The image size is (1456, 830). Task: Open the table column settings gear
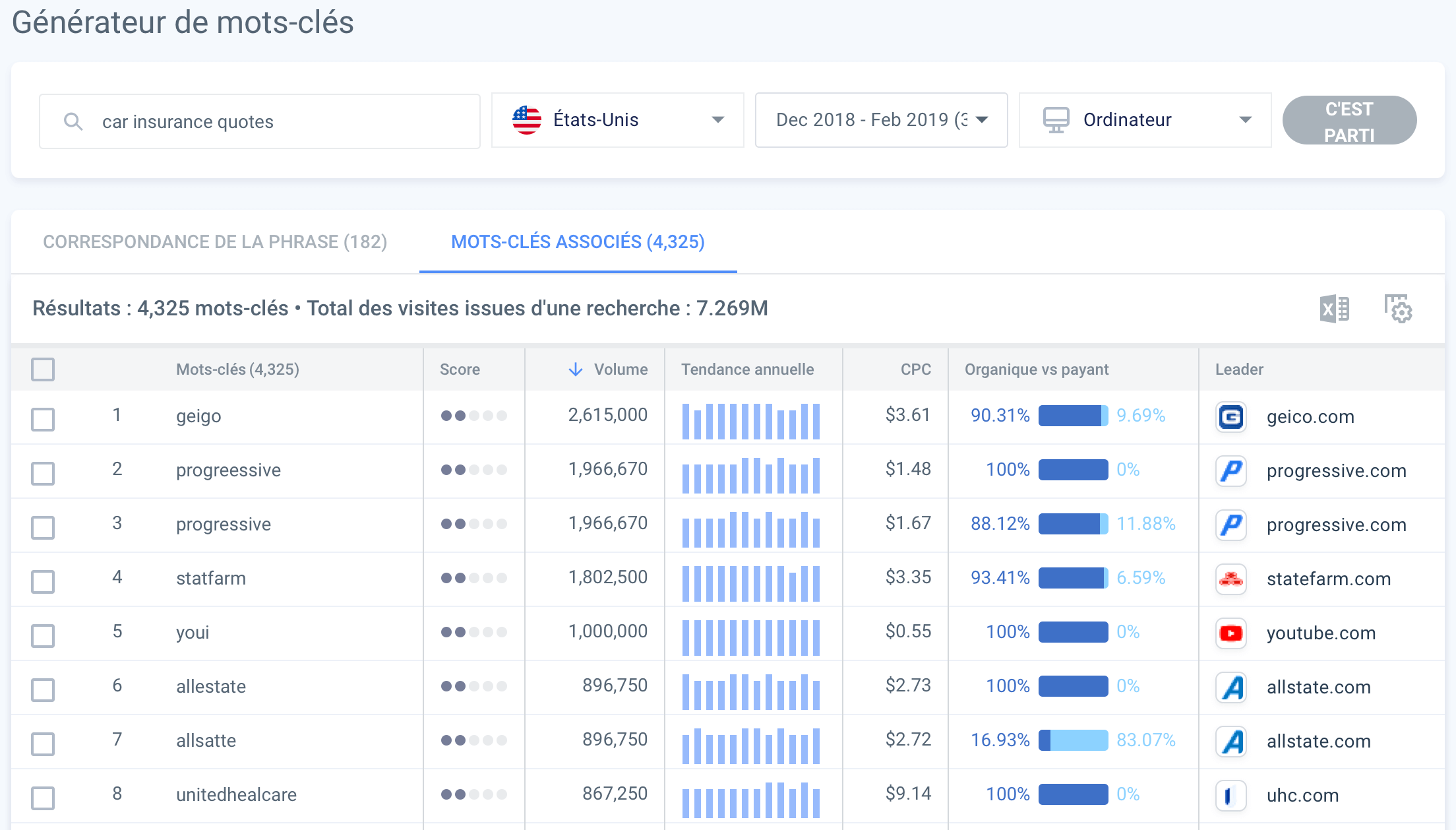(1398, 309)
